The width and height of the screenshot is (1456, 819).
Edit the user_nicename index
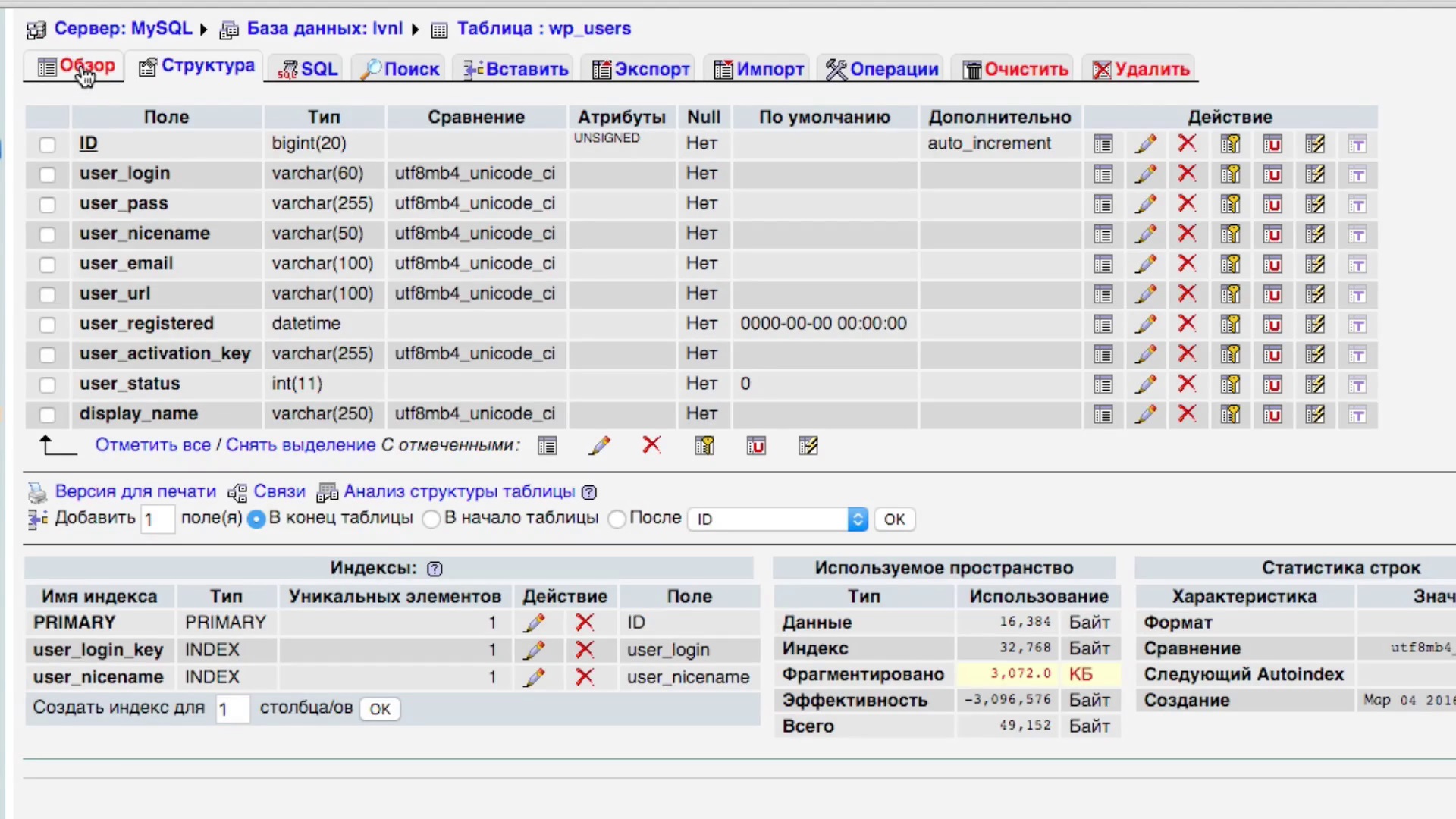click(534, 677)
